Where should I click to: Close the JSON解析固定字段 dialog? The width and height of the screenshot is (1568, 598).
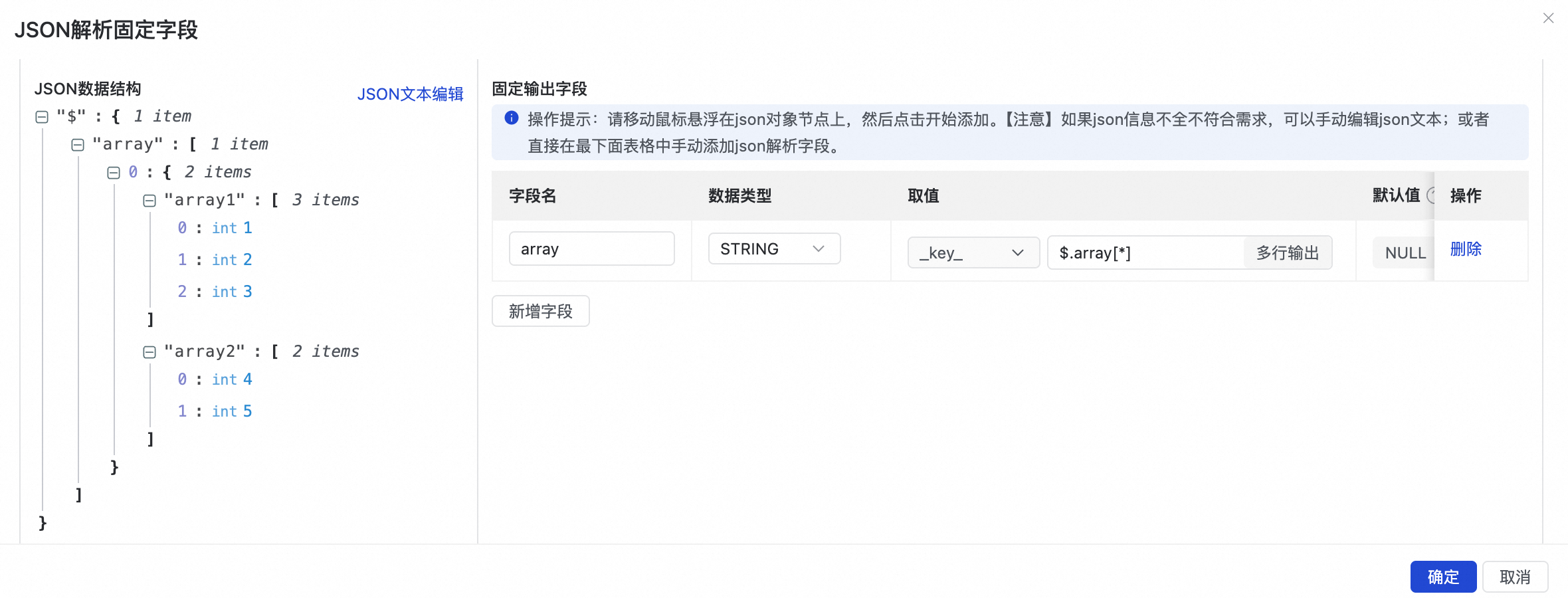1548,19
